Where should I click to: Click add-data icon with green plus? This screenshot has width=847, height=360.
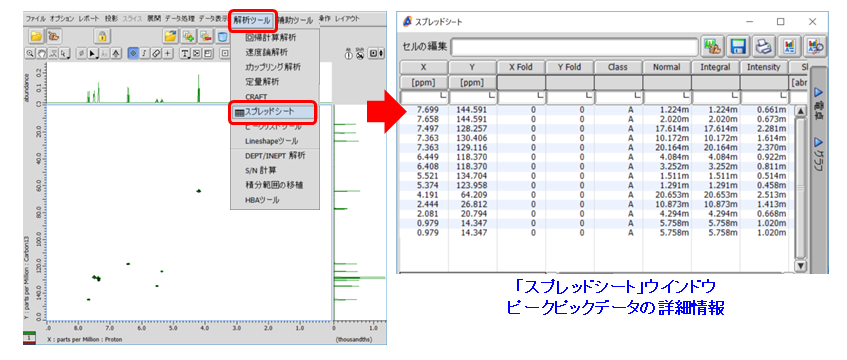tap(189, 36)
